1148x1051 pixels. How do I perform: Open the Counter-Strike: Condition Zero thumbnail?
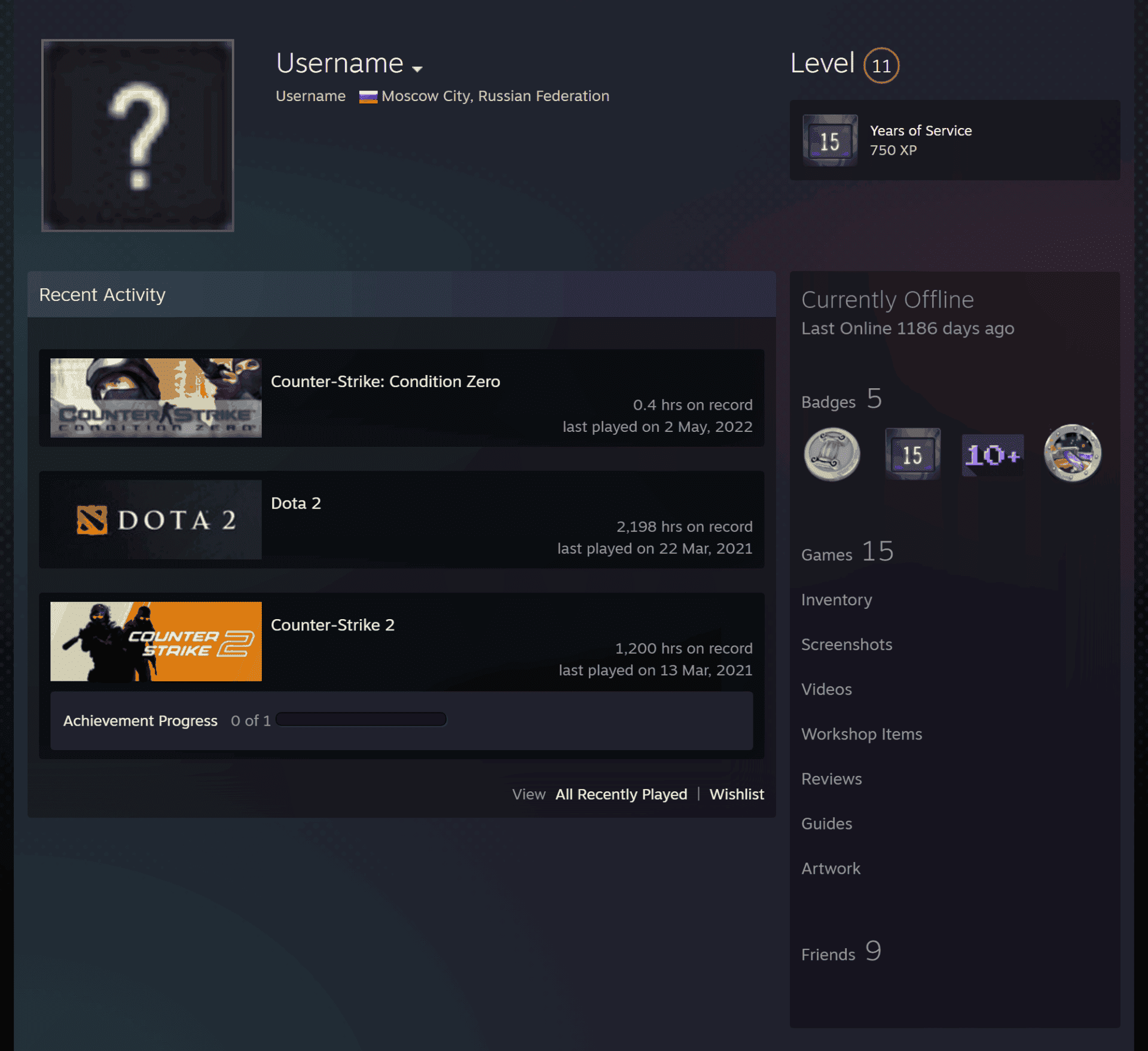156,398
